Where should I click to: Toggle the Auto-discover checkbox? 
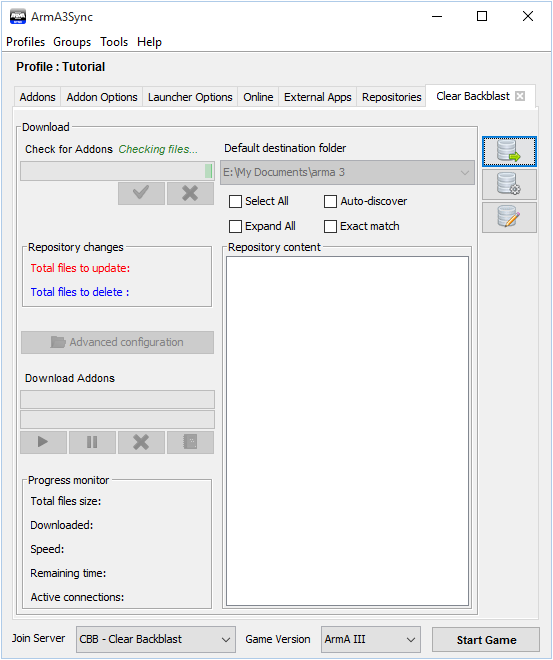click(330, 202)
